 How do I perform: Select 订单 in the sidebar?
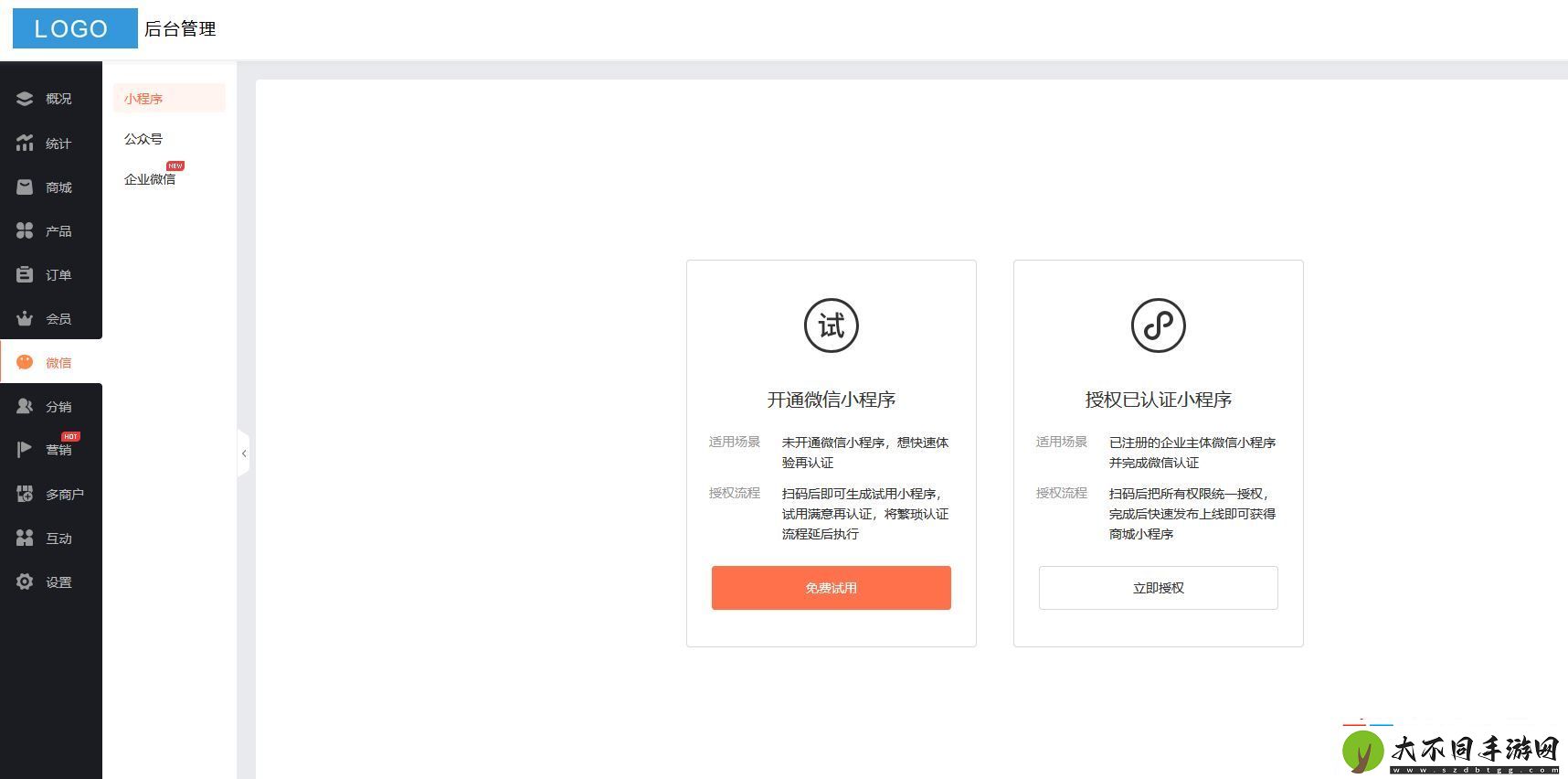[58, 275]
